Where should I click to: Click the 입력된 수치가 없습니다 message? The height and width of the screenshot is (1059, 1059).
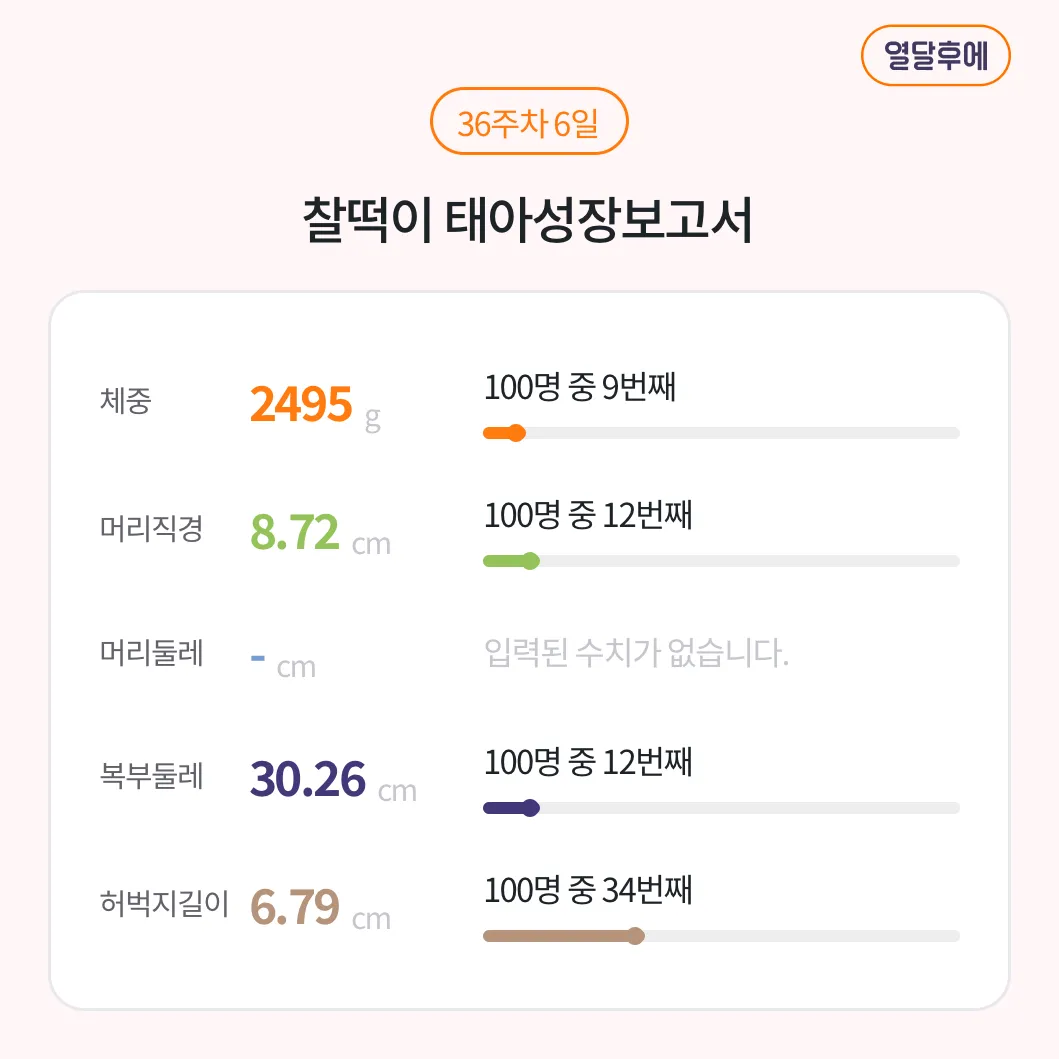636,652
